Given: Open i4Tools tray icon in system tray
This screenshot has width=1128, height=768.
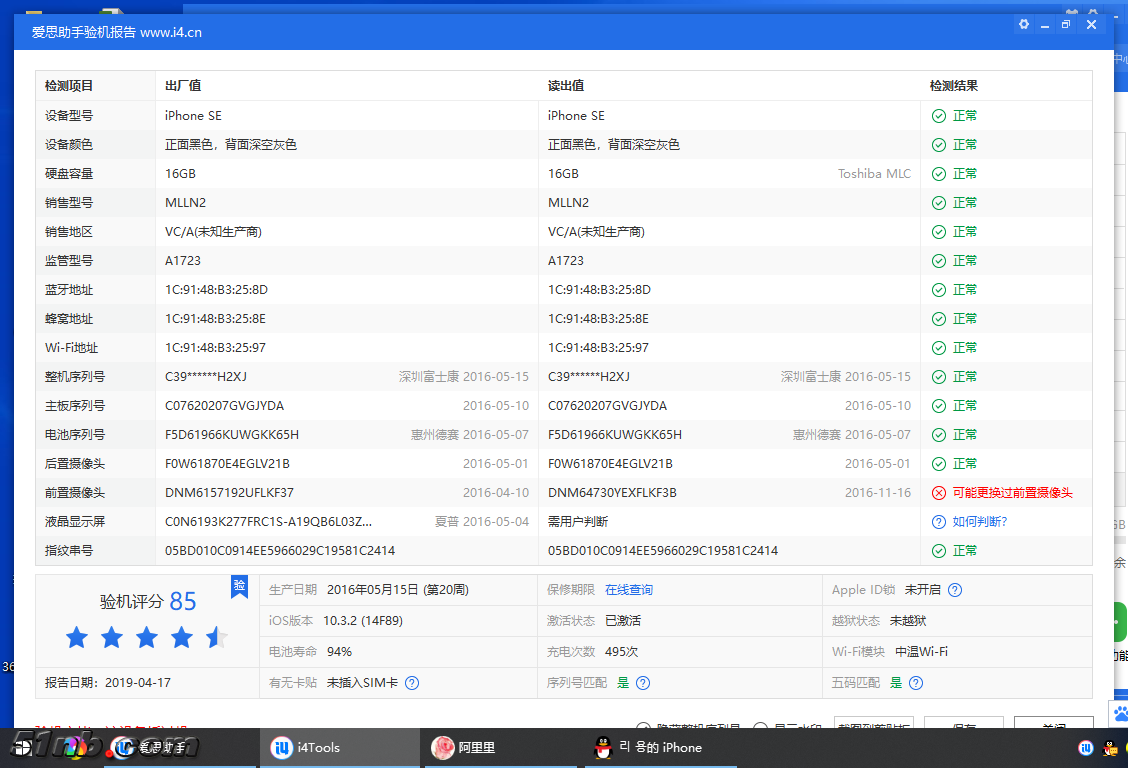Looking at the screenshot, I should [x=1086, y=747].
